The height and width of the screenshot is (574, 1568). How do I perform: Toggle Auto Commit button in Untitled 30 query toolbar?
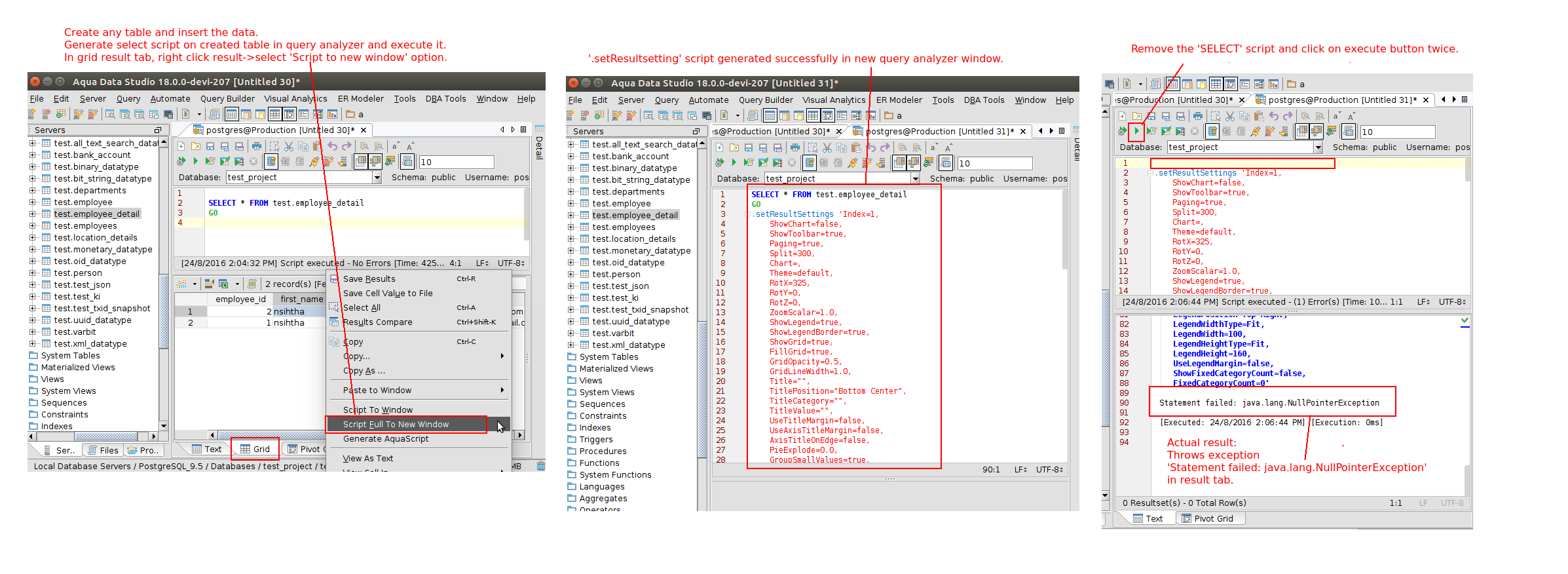click(x=271, y=161)
